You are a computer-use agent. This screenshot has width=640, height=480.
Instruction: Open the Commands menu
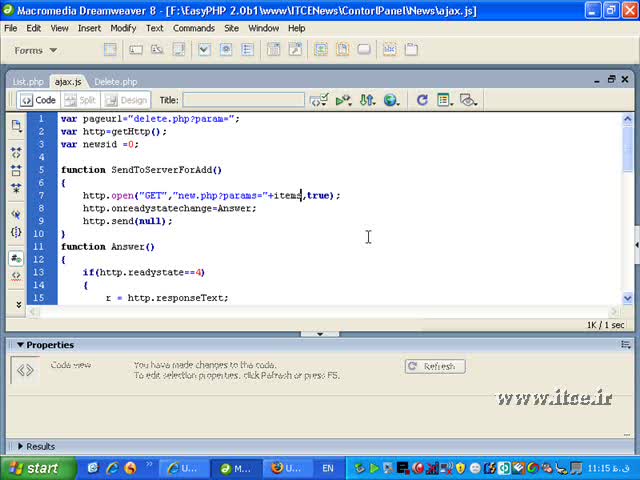[194, 28]
